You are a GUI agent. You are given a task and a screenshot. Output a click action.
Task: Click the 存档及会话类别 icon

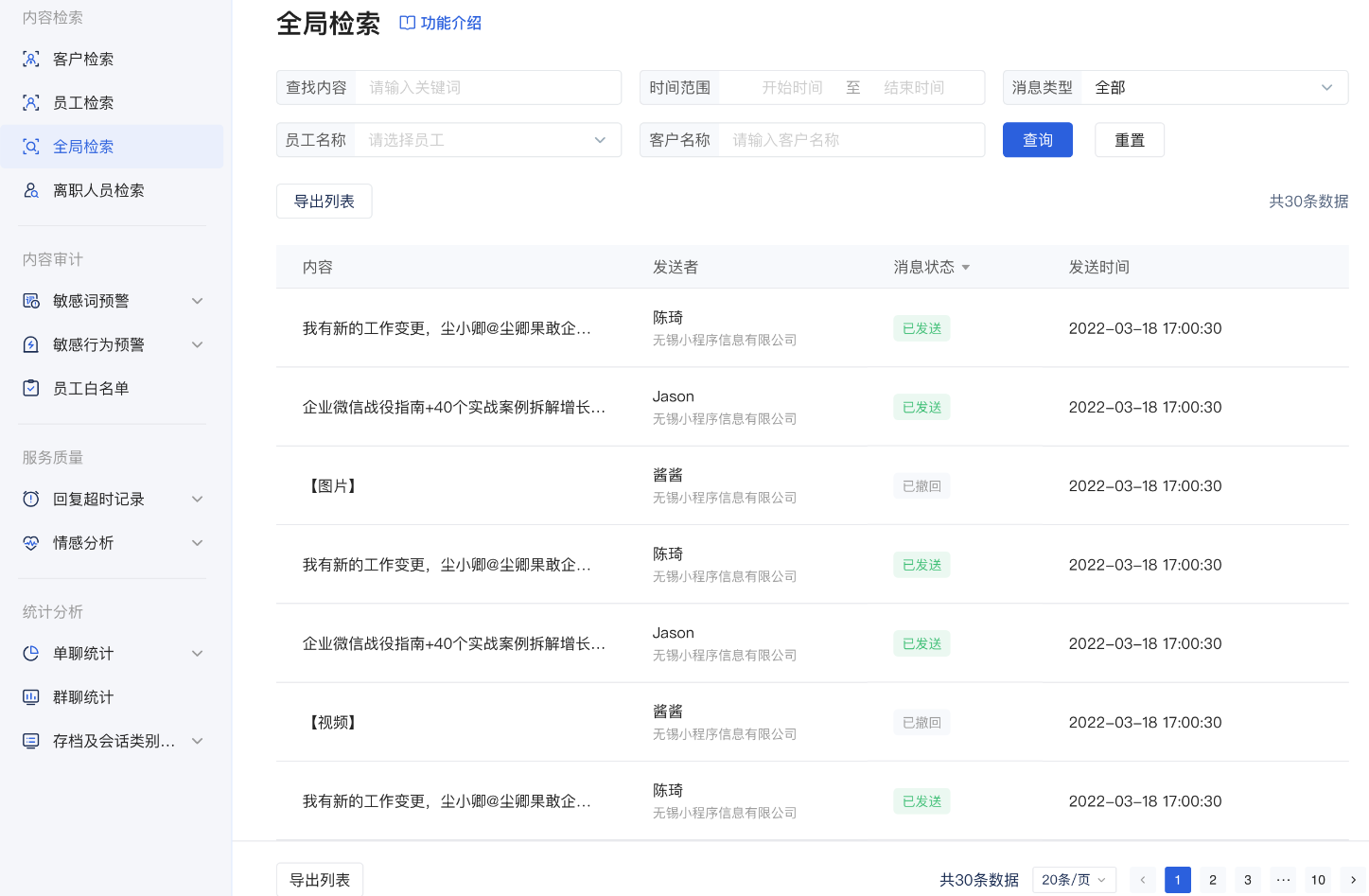point(31,741)
